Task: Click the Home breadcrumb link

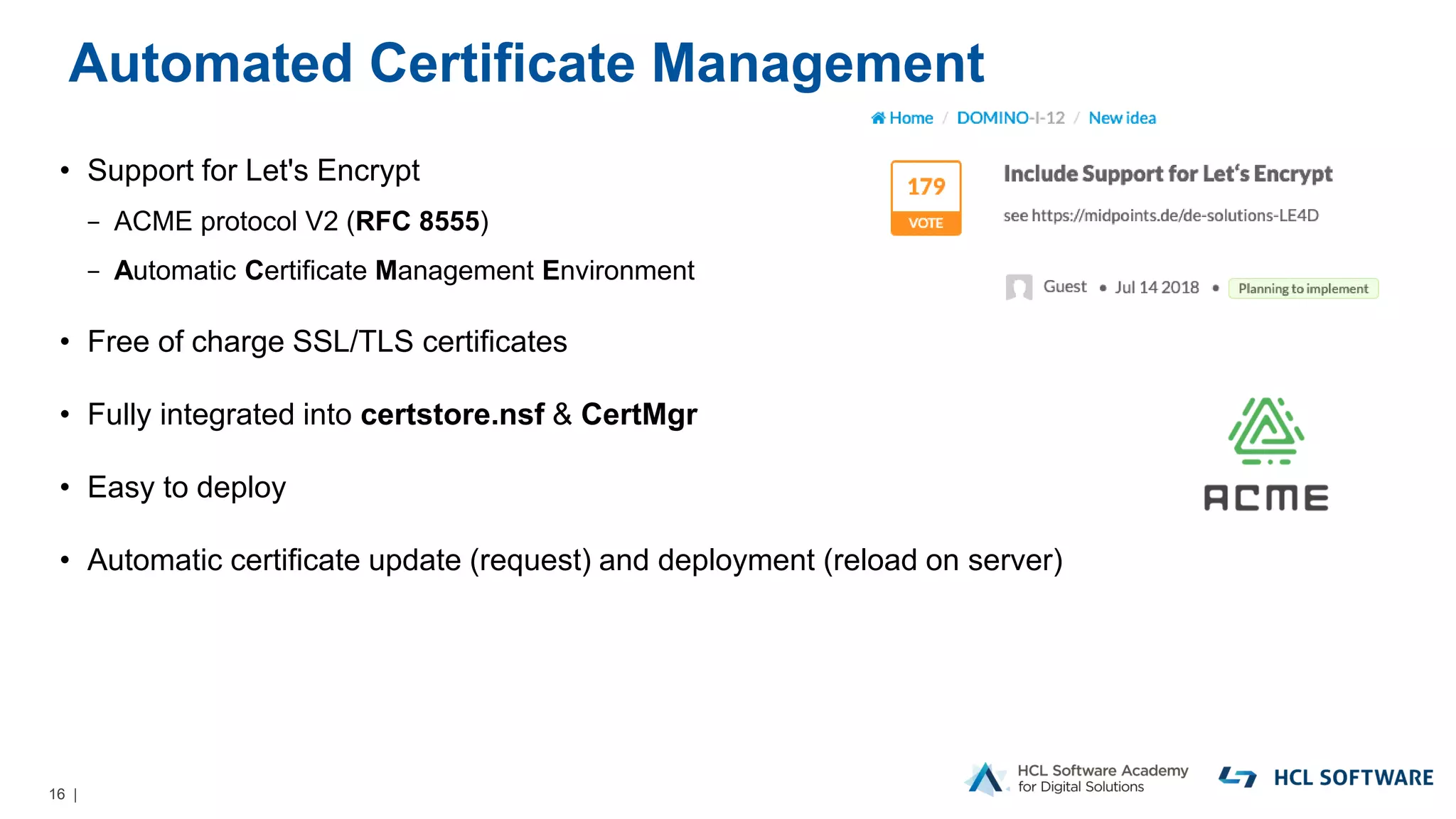Action: point(901,118)
